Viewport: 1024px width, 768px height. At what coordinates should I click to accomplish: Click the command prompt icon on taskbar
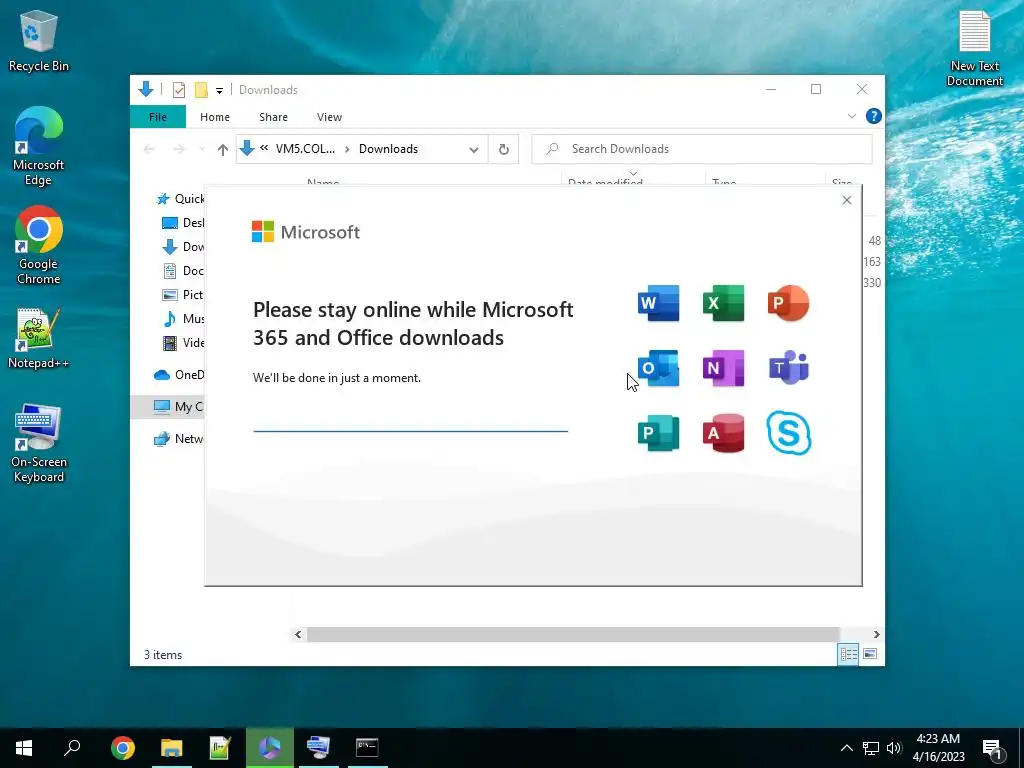coord(367,748)
